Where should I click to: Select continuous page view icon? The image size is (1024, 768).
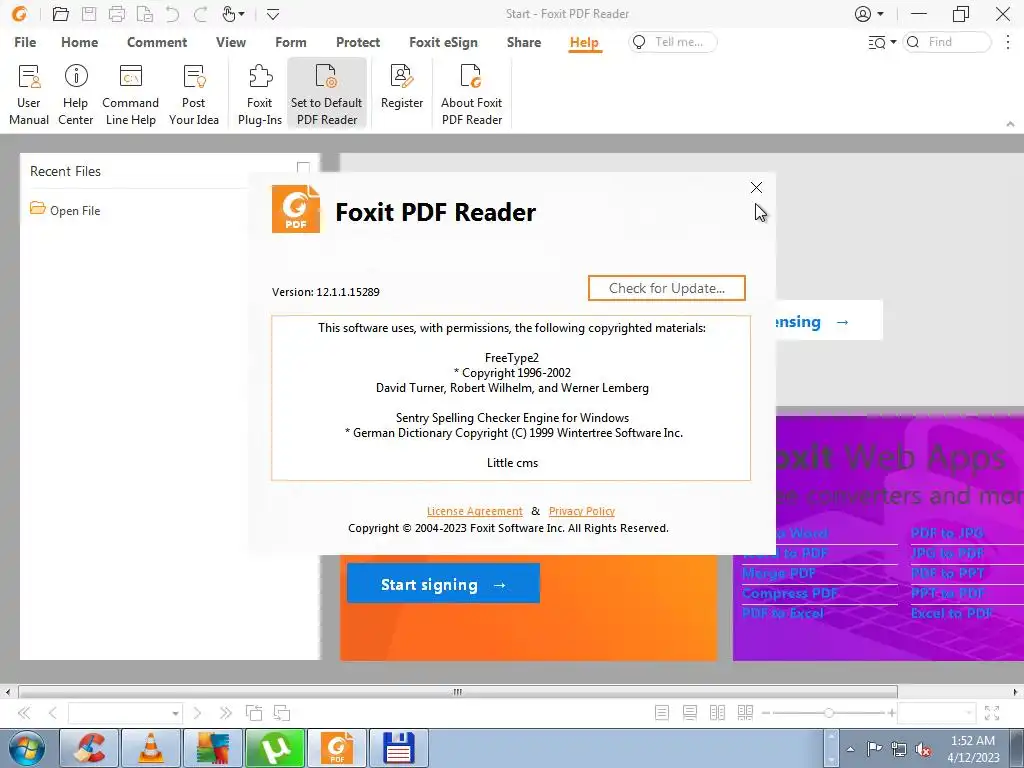click(x=690, y=712)
